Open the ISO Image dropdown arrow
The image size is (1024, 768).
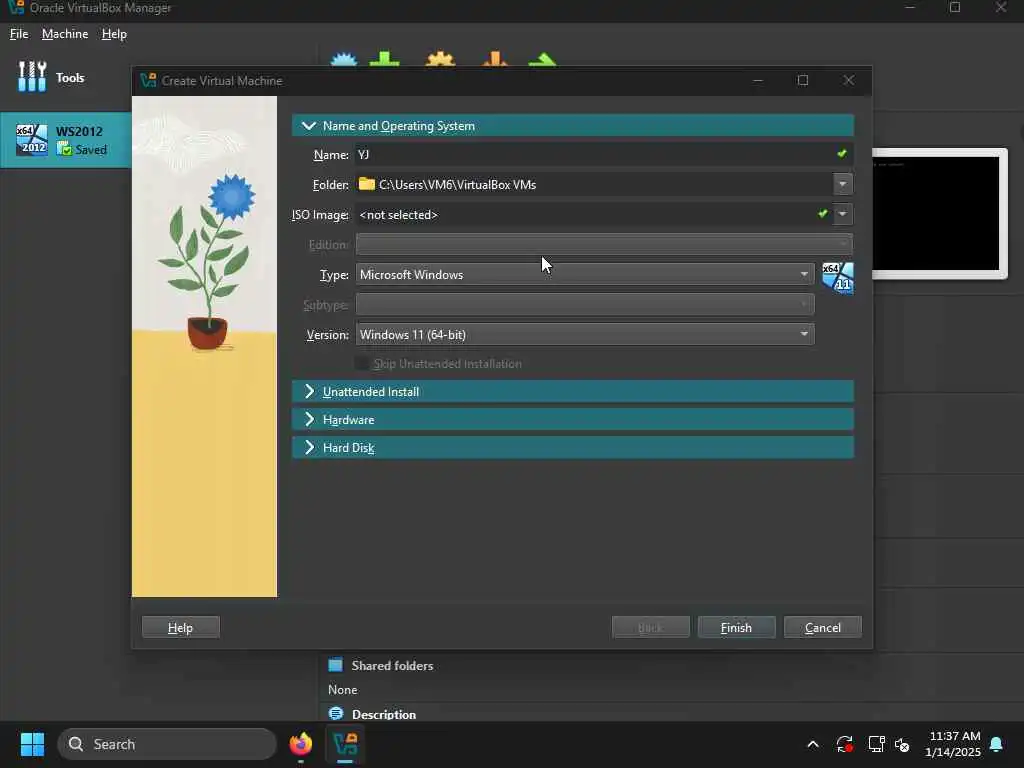pyautogui.click(x=842, y=214)
